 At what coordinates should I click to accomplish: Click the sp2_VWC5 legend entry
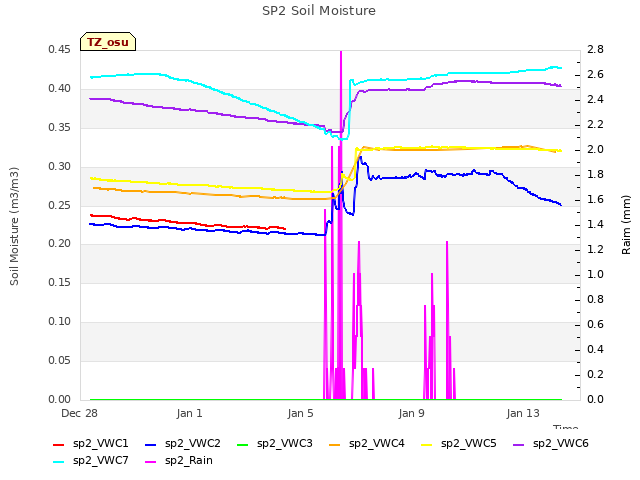pyautogui.click(x=459, y=444)
